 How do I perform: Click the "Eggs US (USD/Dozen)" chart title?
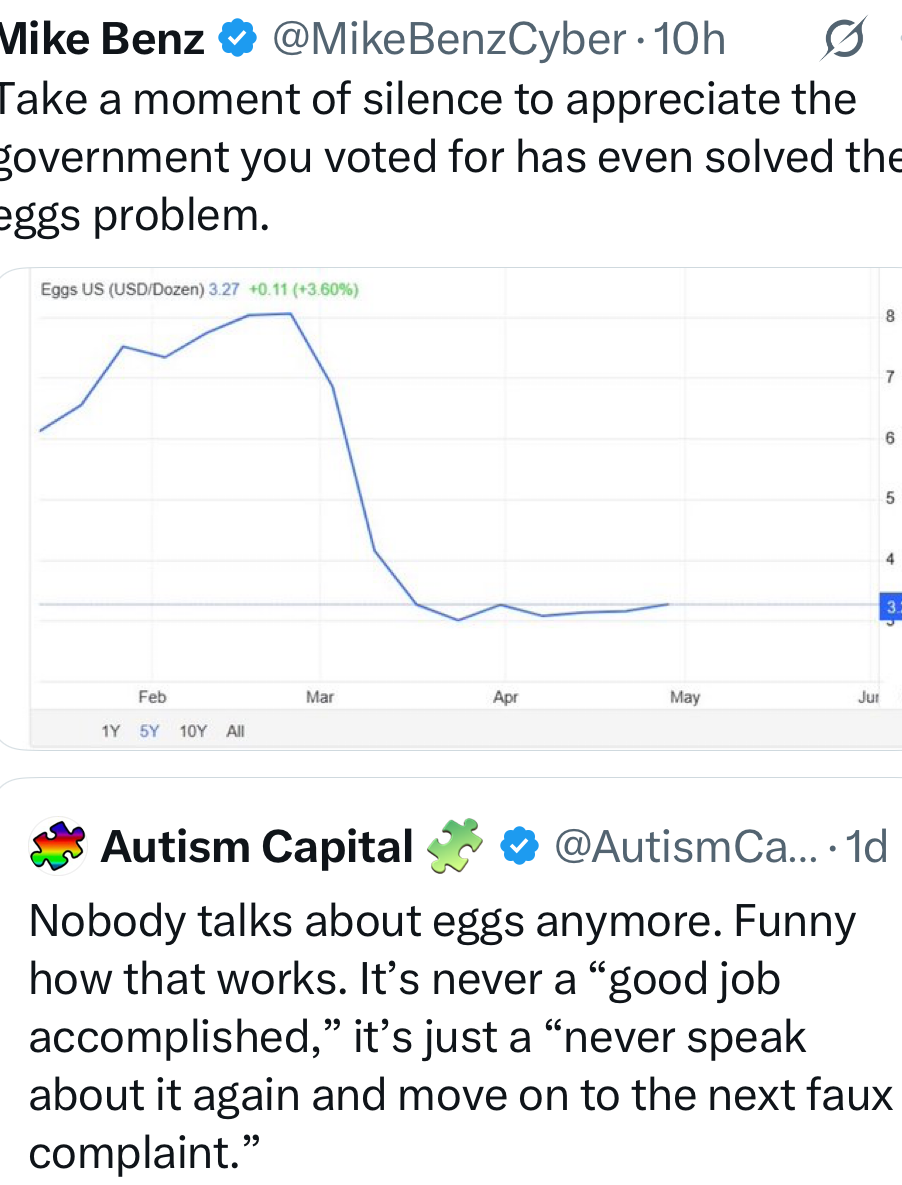pos(122,290)
